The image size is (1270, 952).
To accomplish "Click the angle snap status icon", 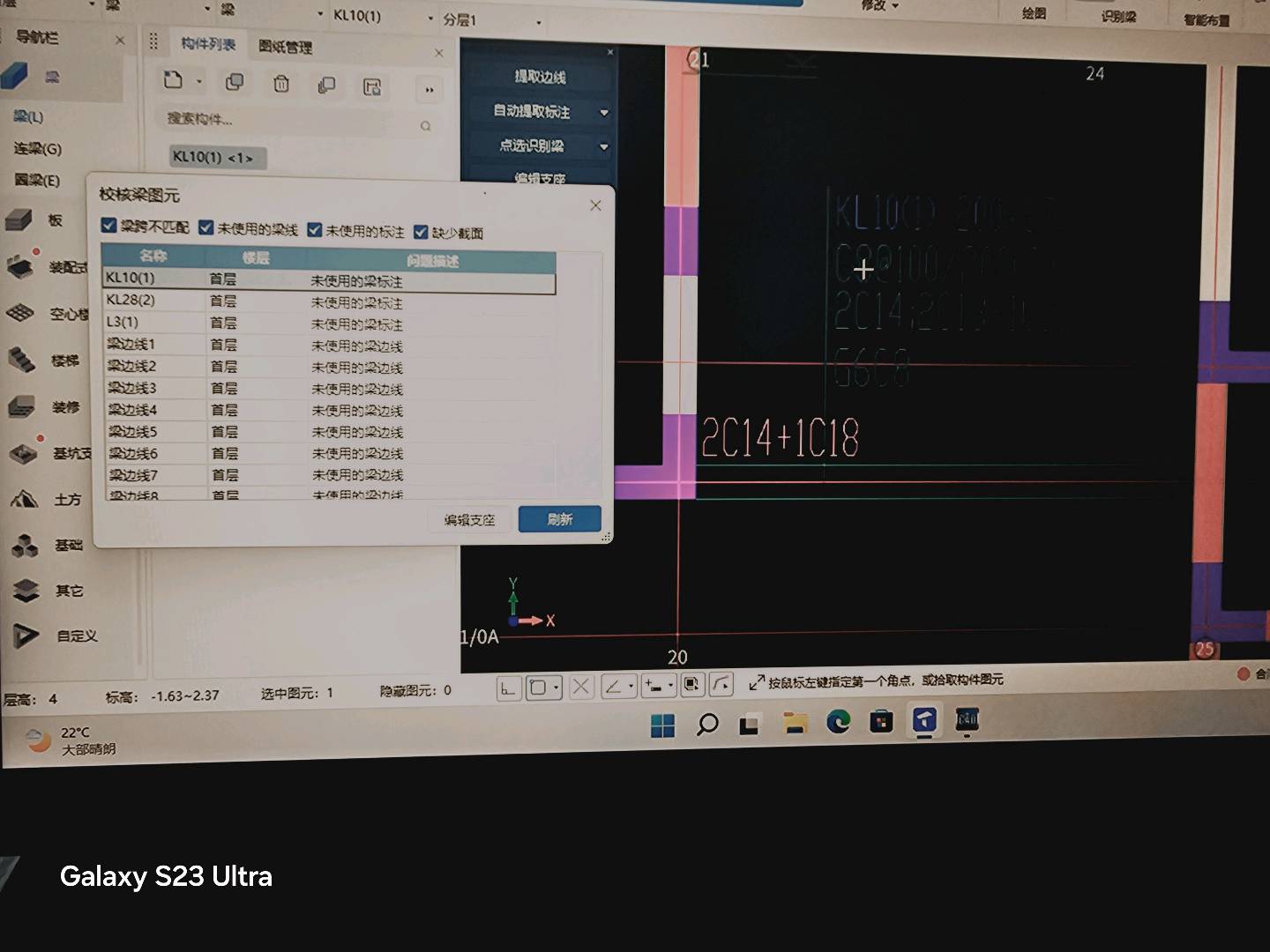I will (613, 686).
